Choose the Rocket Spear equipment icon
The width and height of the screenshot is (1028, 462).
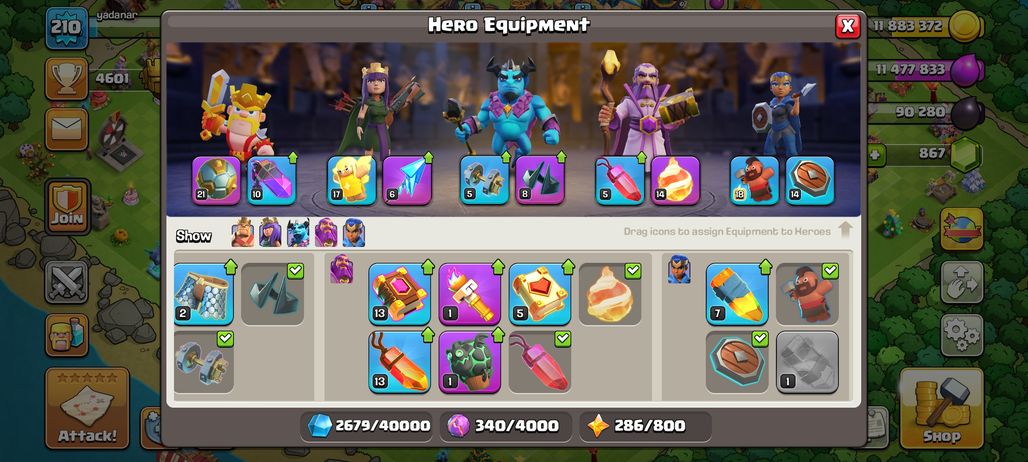coord(737,294)
